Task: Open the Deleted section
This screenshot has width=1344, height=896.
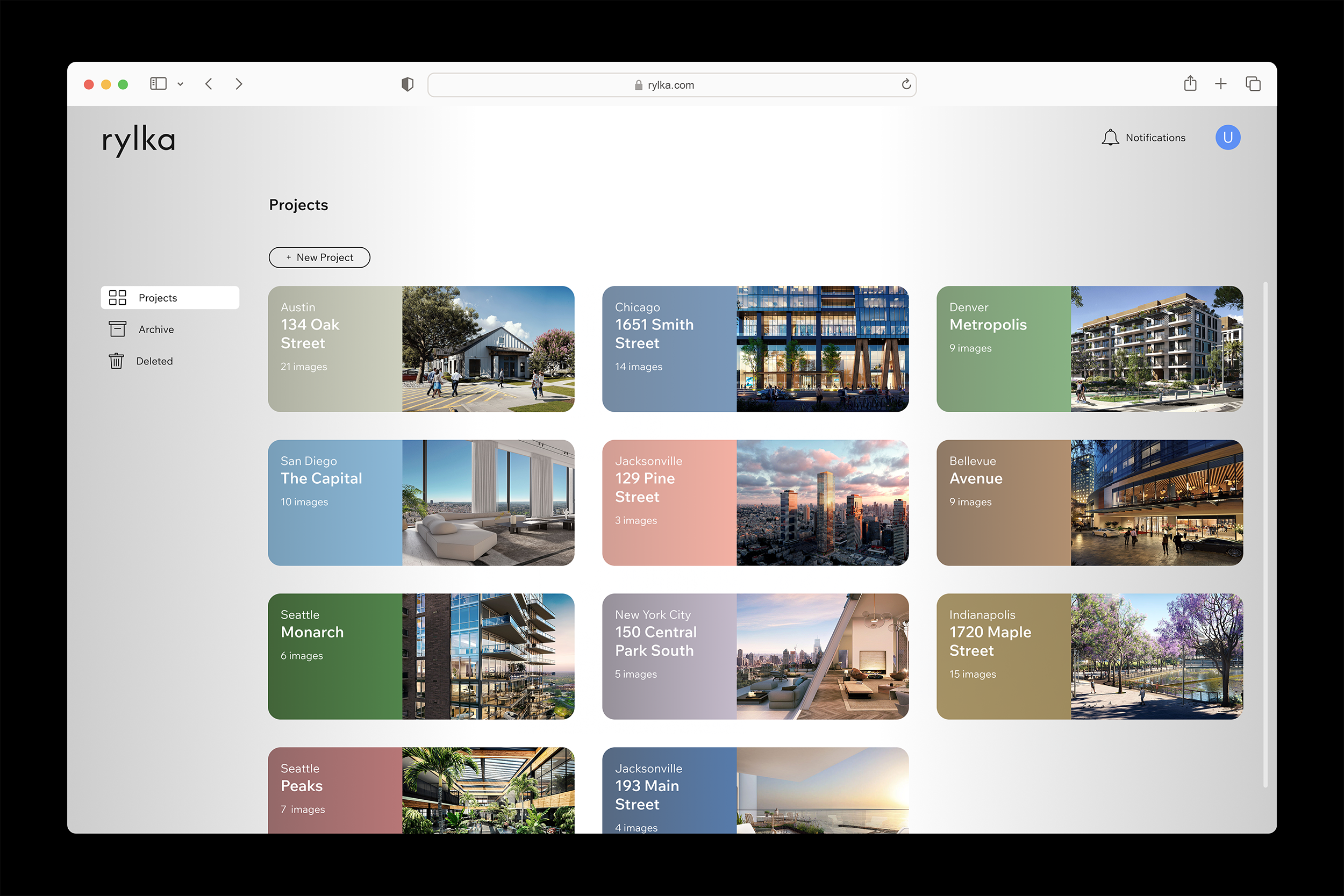Action: (x=154, y=361)
